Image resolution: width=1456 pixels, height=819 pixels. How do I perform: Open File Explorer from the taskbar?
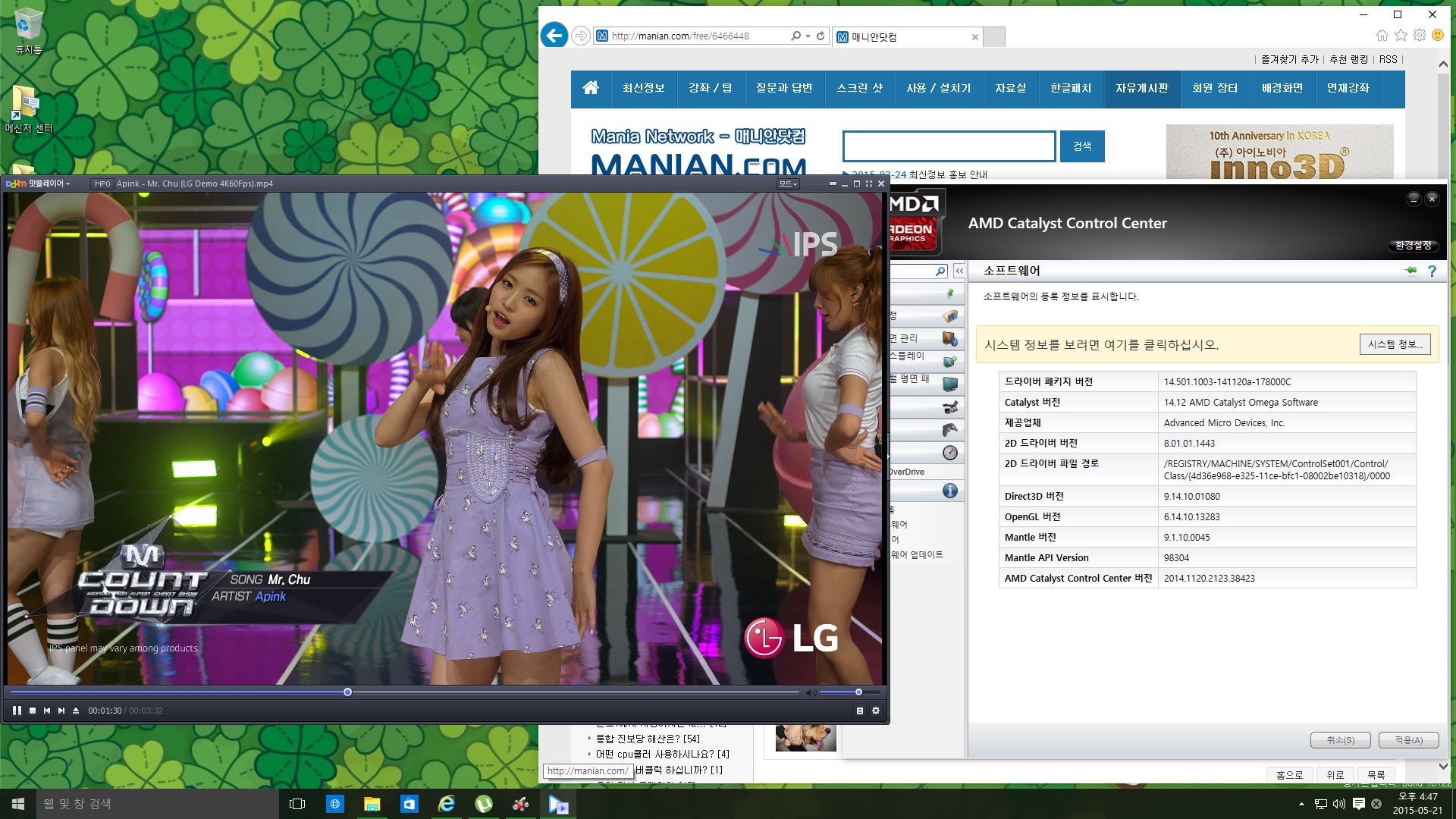372,804
